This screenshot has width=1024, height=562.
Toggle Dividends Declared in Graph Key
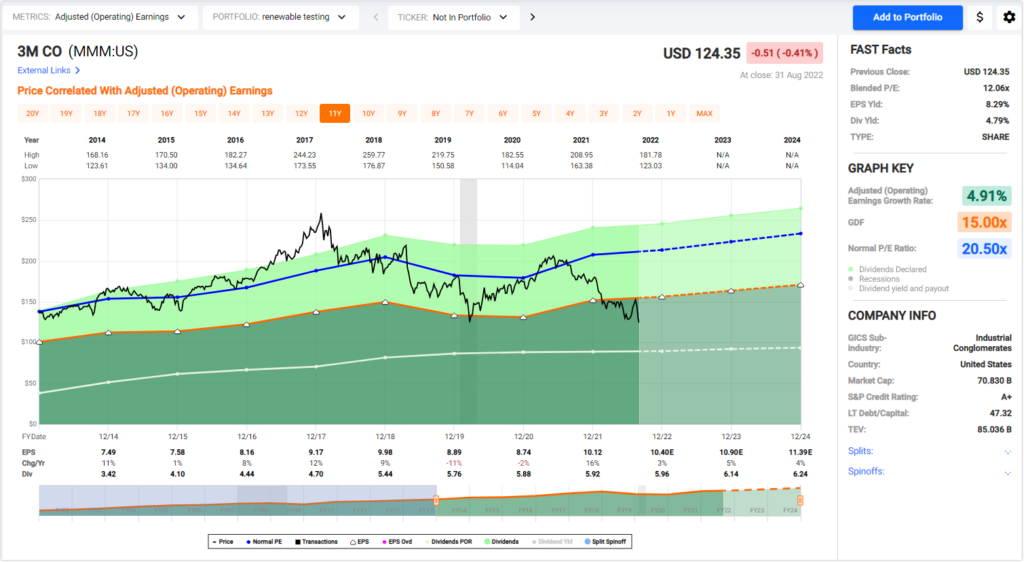coord(887,270)
